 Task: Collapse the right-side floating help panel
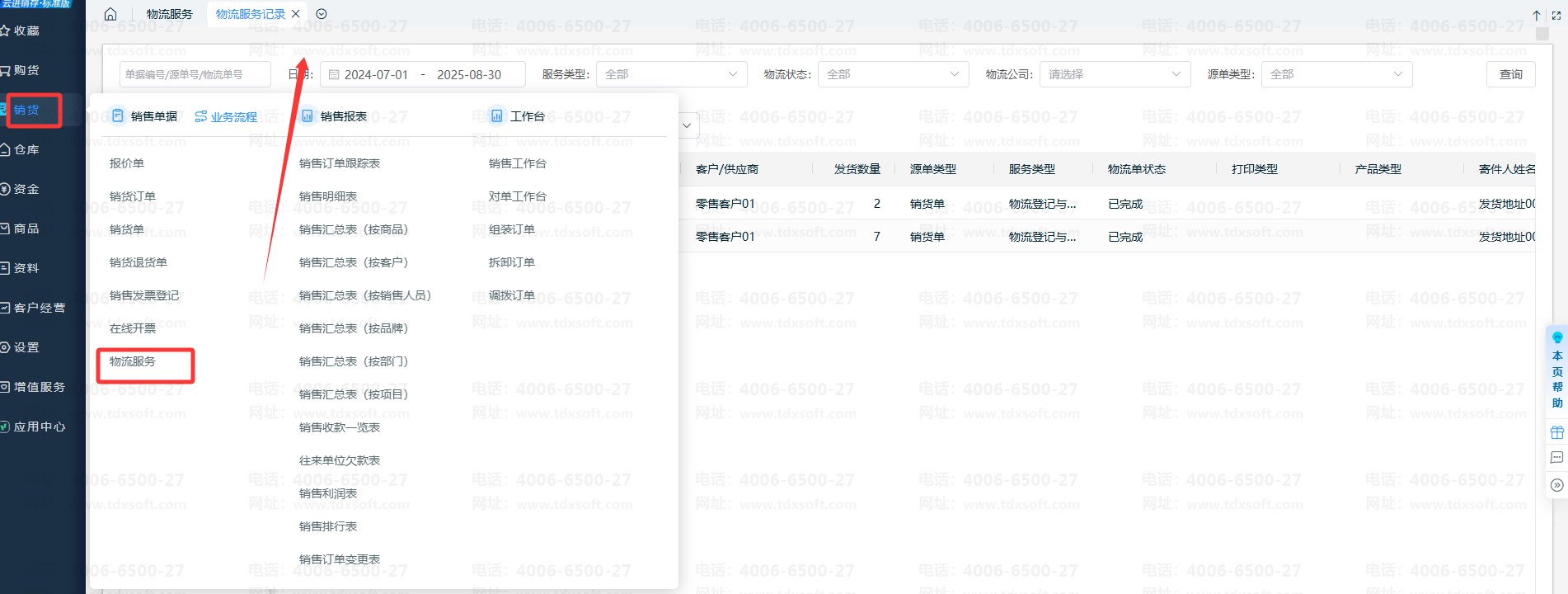point(1556,485)
